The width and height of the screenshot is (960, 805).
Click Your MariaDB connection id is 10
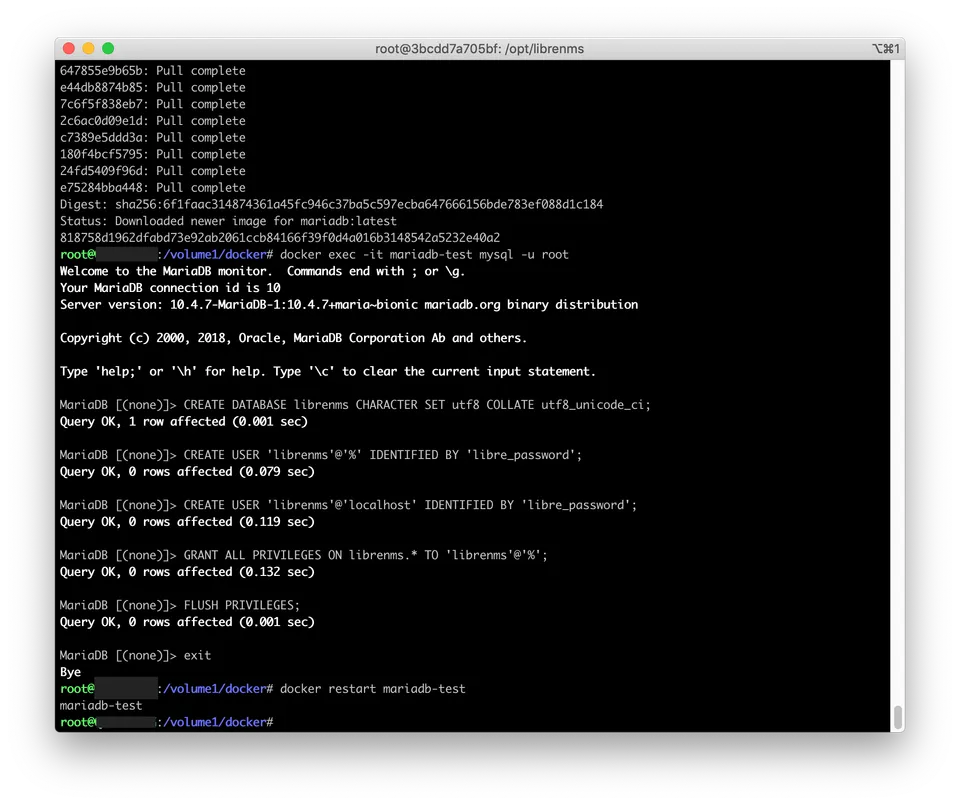tap(170, 288)
